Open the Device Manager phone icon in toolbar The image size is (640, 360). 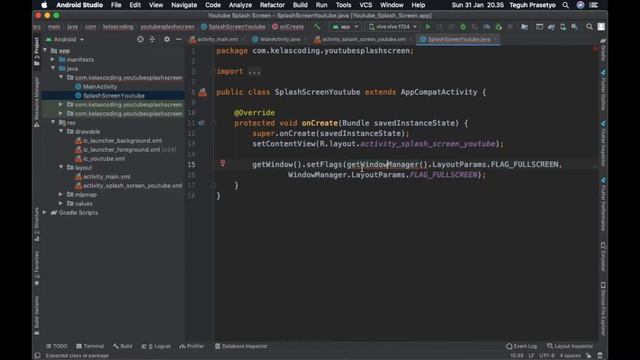[563, 27]
